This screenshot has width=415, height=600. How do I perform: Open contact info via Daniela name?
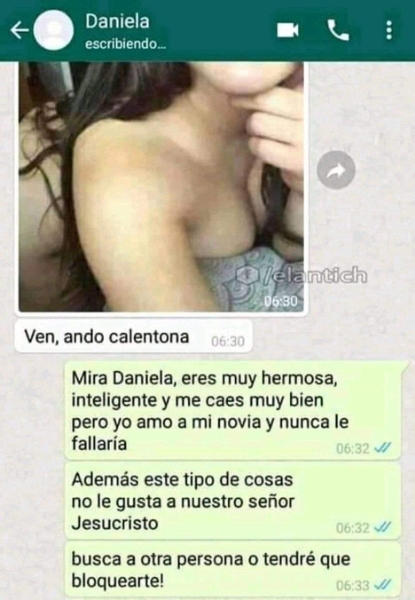[117, 21]
